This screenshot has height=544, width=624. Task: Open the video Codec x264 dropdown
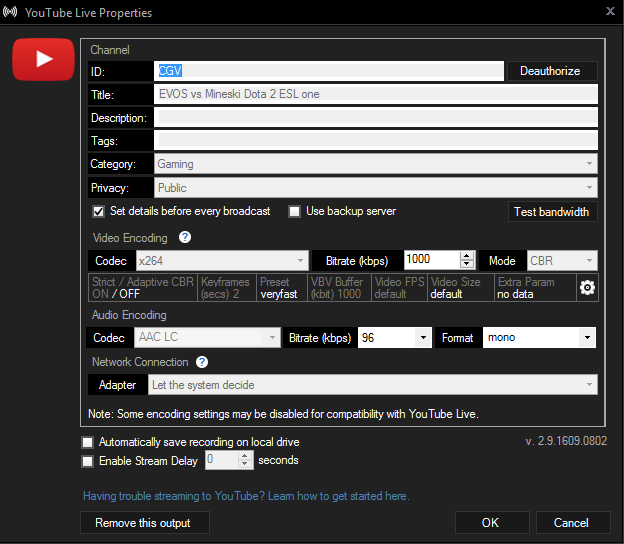tap(222, 261)
